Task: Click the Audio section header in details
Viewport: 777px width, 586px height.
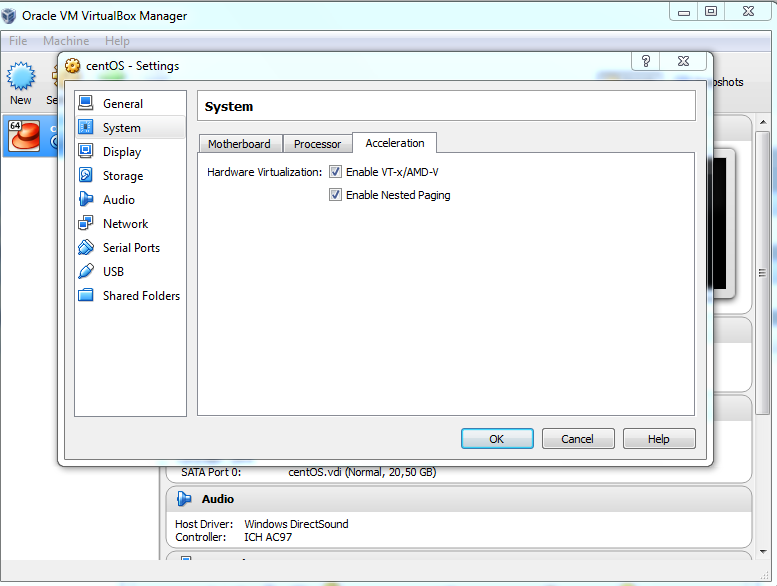Action: [x=458, y=499]
